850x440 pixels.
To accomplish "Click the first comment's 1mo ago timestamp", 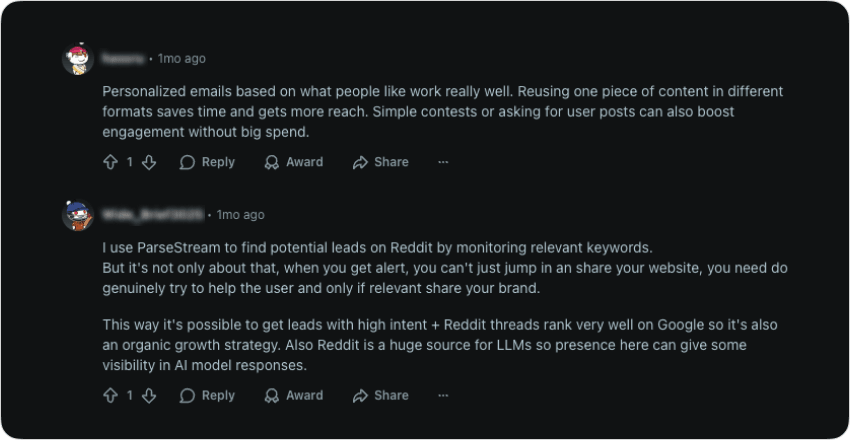I will tap(181, 59).
